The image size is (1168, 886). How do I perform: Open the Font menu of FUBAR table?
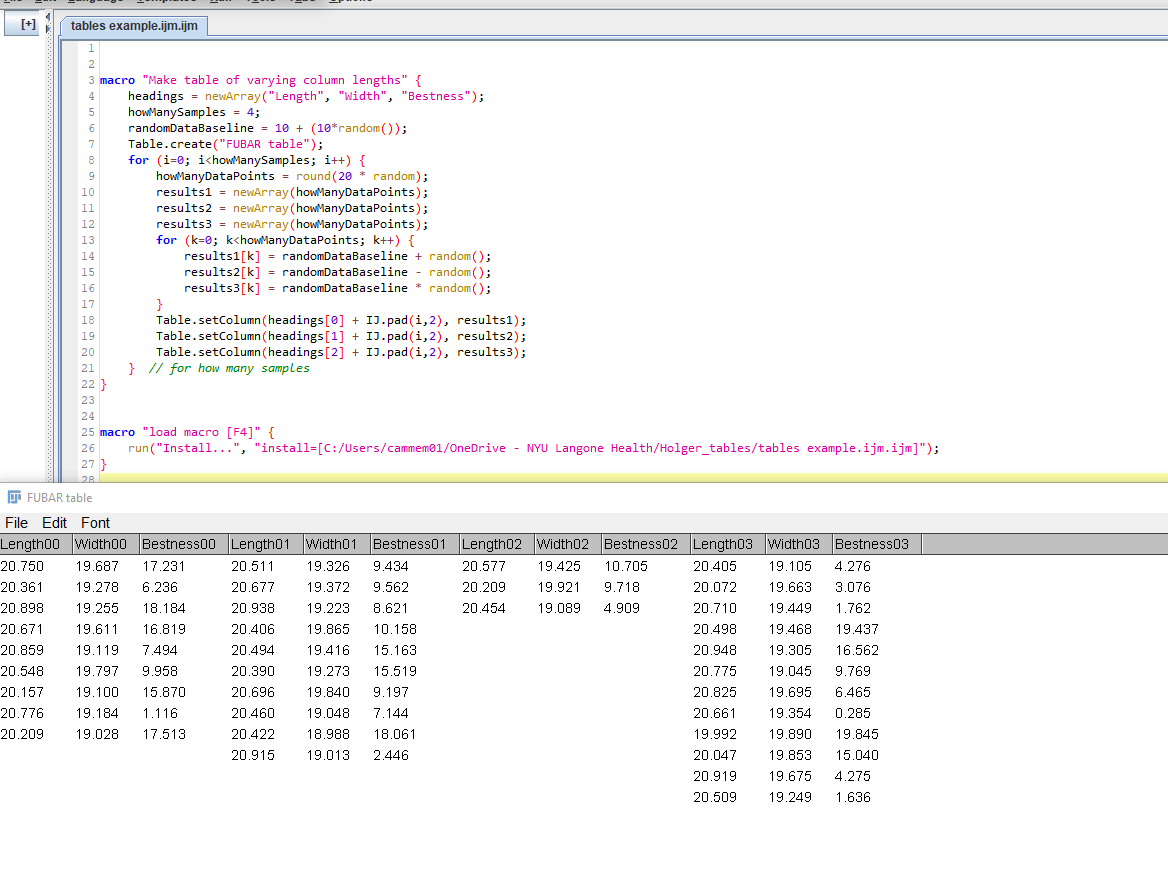95,523
